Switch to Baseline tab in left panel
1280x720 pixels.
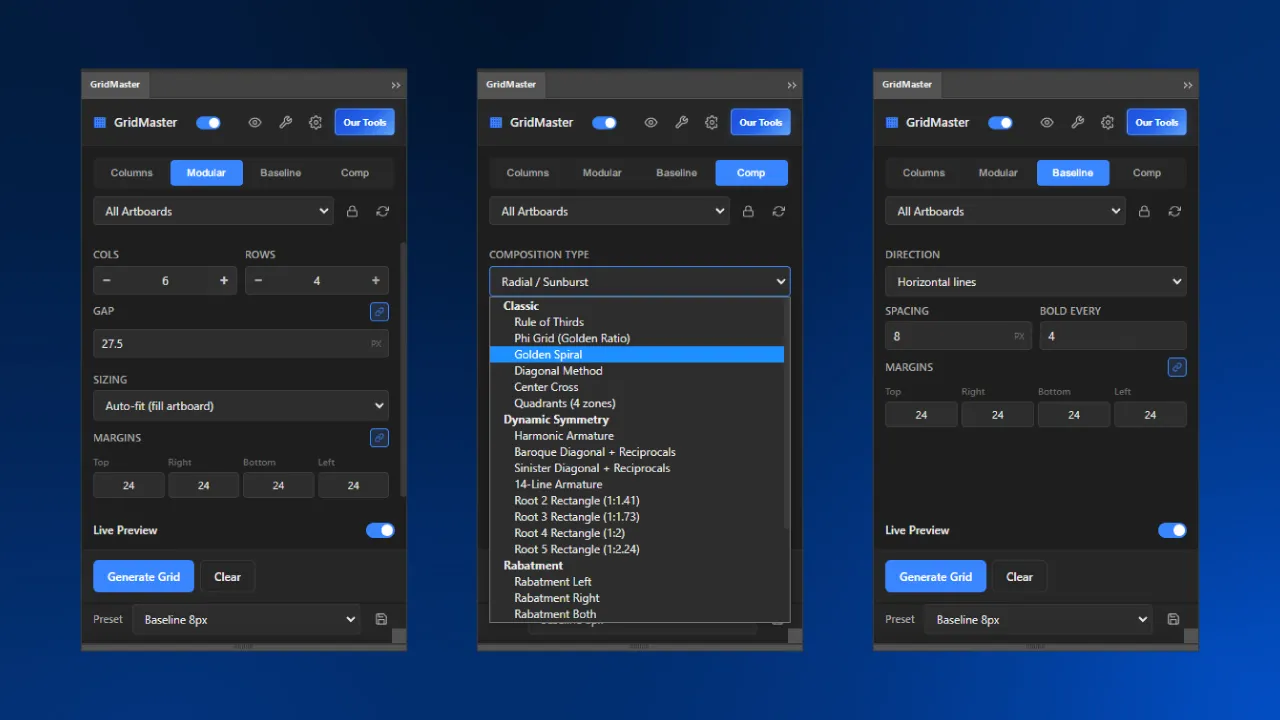[x=281, y=173]
